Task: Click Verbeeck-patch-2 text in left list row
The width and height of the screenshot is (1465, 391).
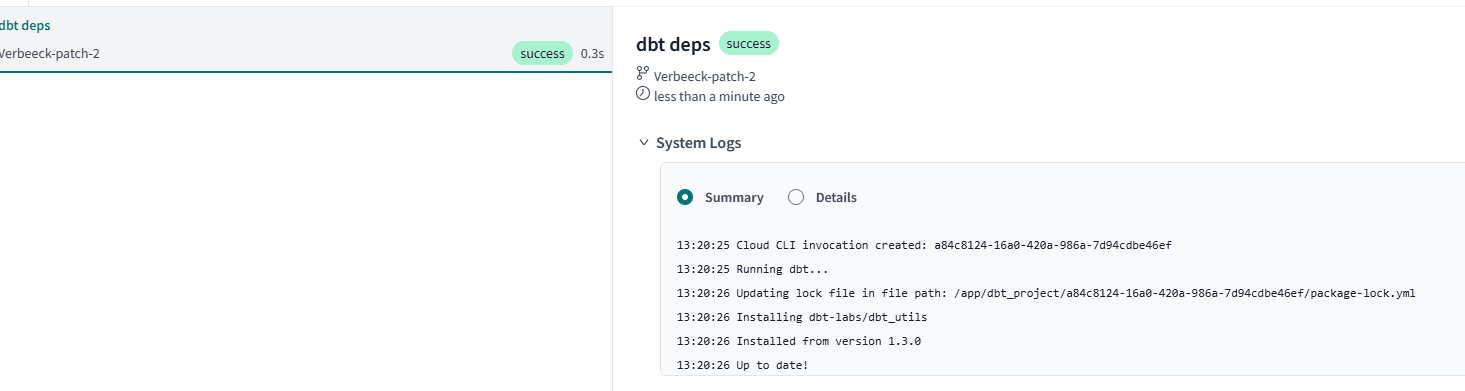Action: 49,53
